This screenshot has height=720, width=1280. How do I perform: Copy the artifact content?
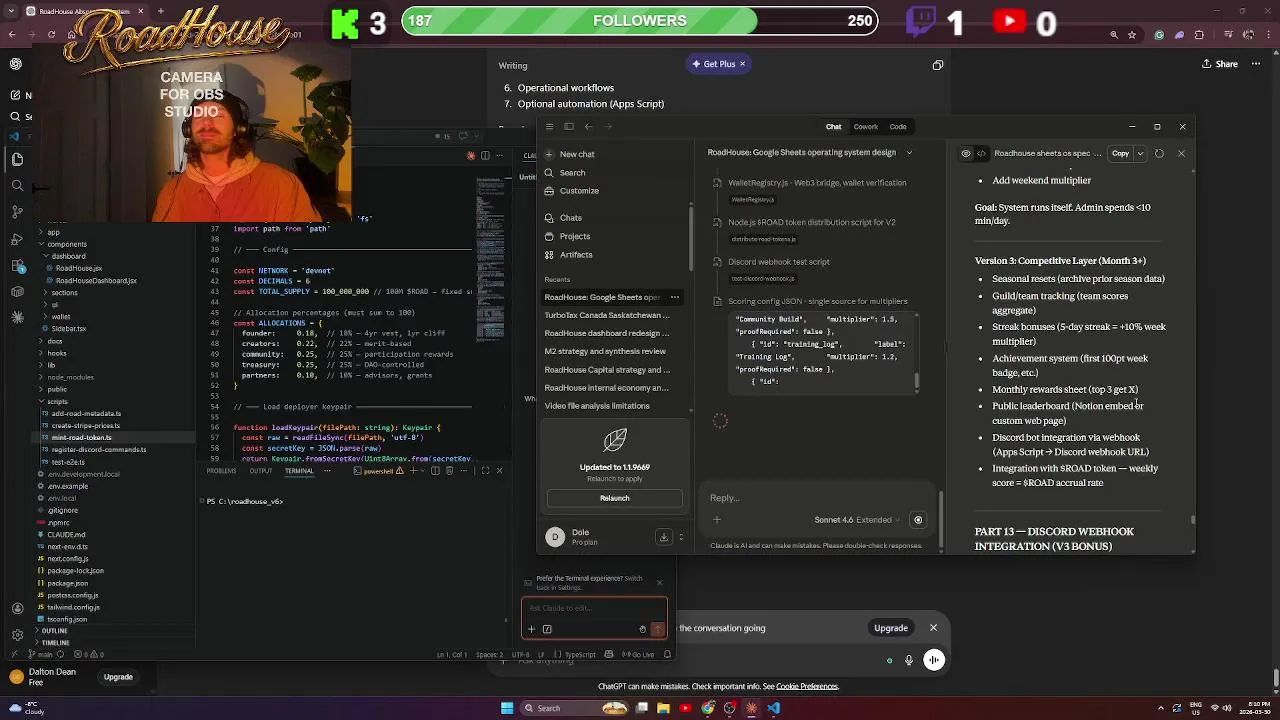click(1120, 154)
